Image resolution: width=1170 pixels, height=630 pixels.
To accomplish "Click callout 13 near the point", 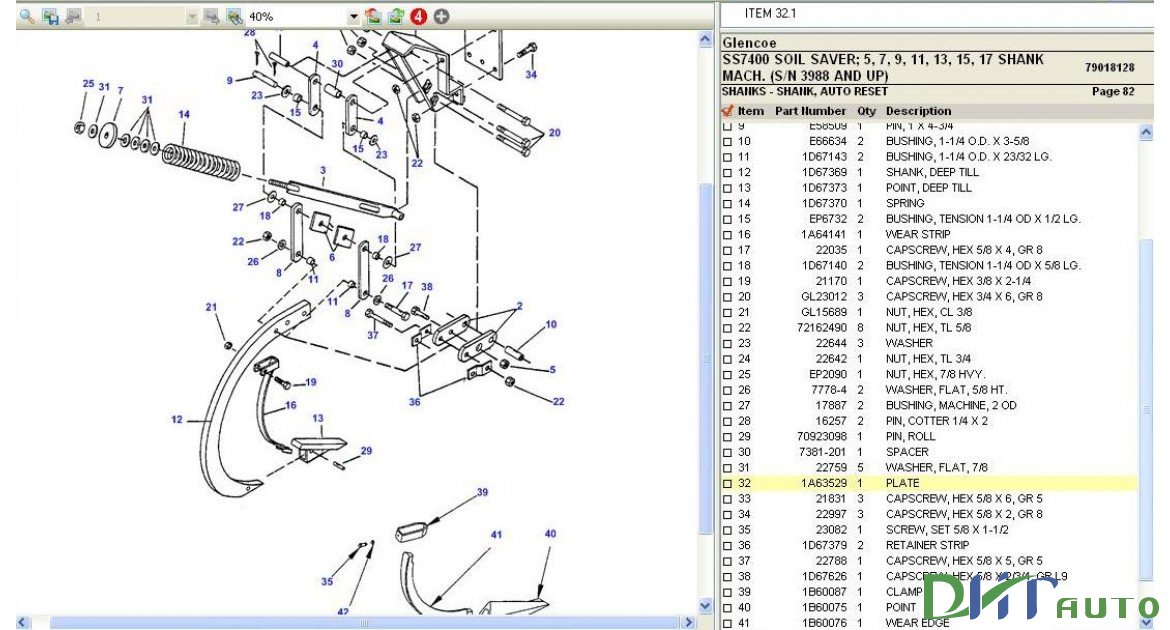I will click(318, 418).
